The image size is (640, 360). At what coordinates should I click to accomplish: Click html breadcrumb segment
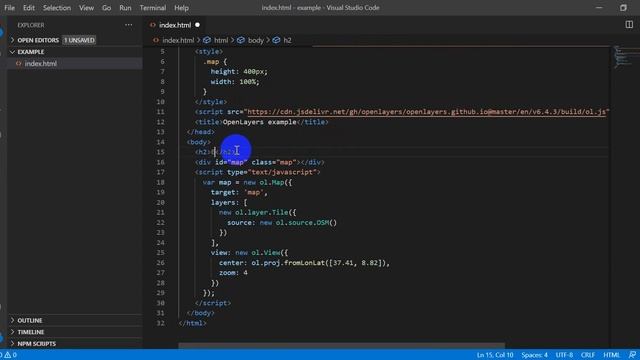click(x=221, y=40)
